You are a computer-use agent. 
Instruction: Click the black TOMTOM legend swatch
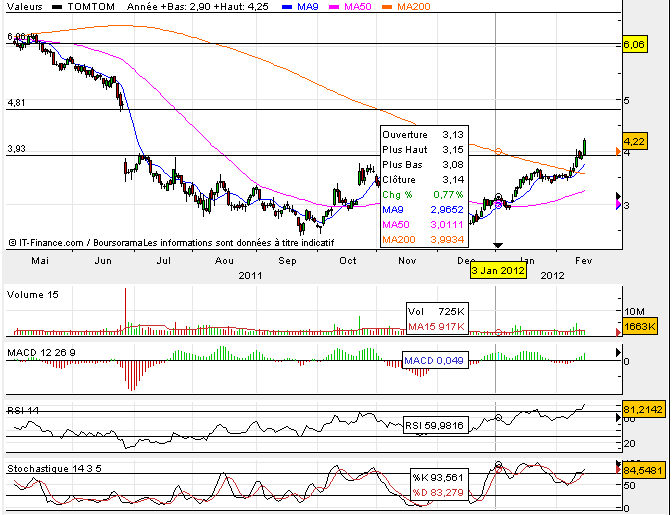[57, 7]
